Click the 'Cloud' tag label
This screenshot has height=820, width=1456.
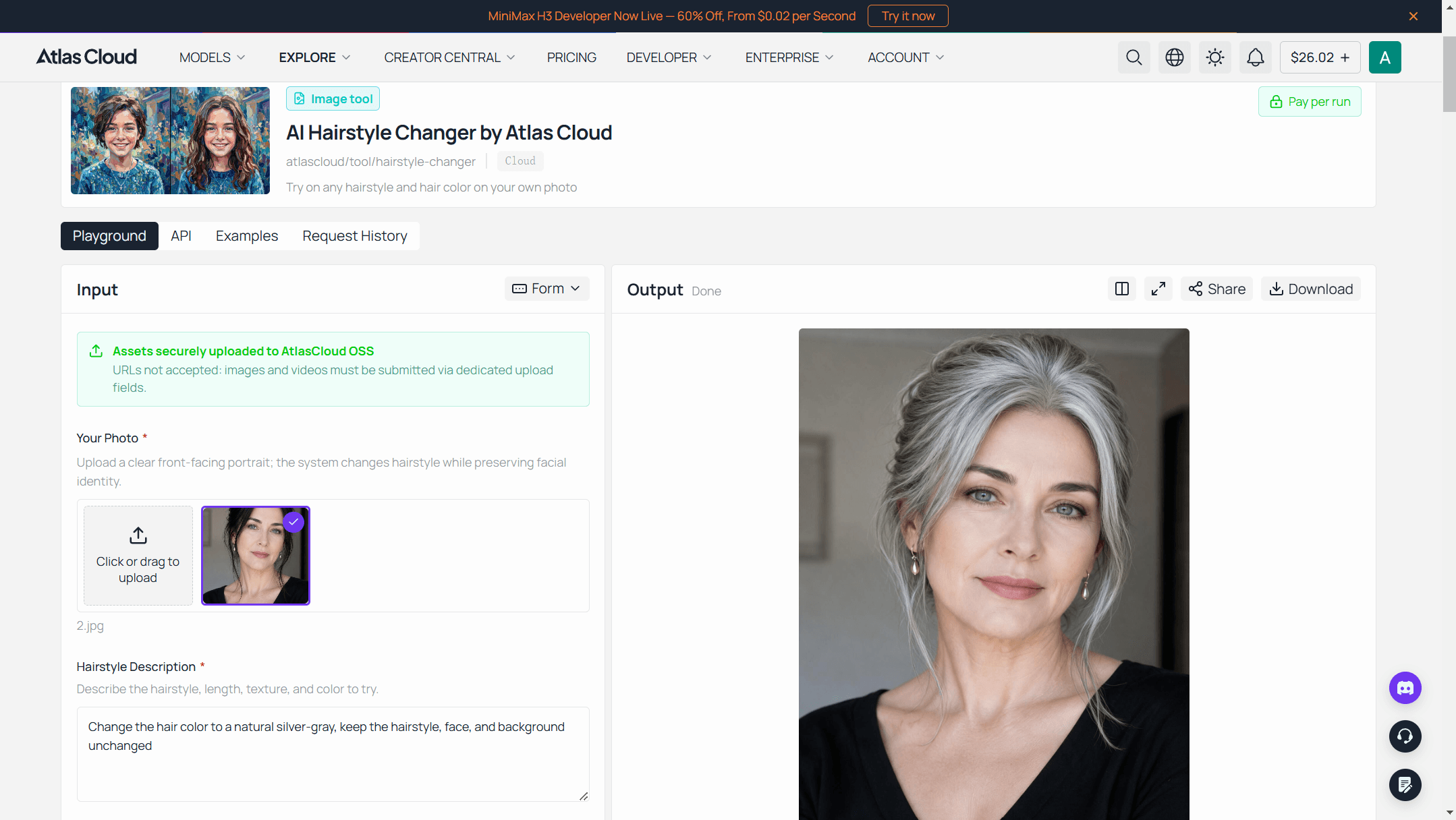[520, 161]
